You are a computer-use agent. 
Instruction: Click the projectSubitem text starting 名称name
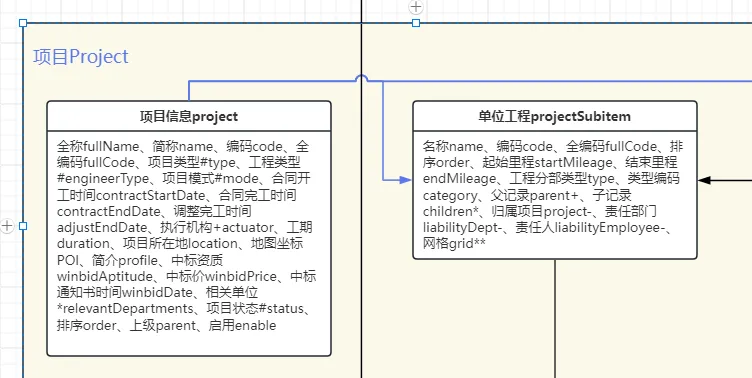click(553, 195)
